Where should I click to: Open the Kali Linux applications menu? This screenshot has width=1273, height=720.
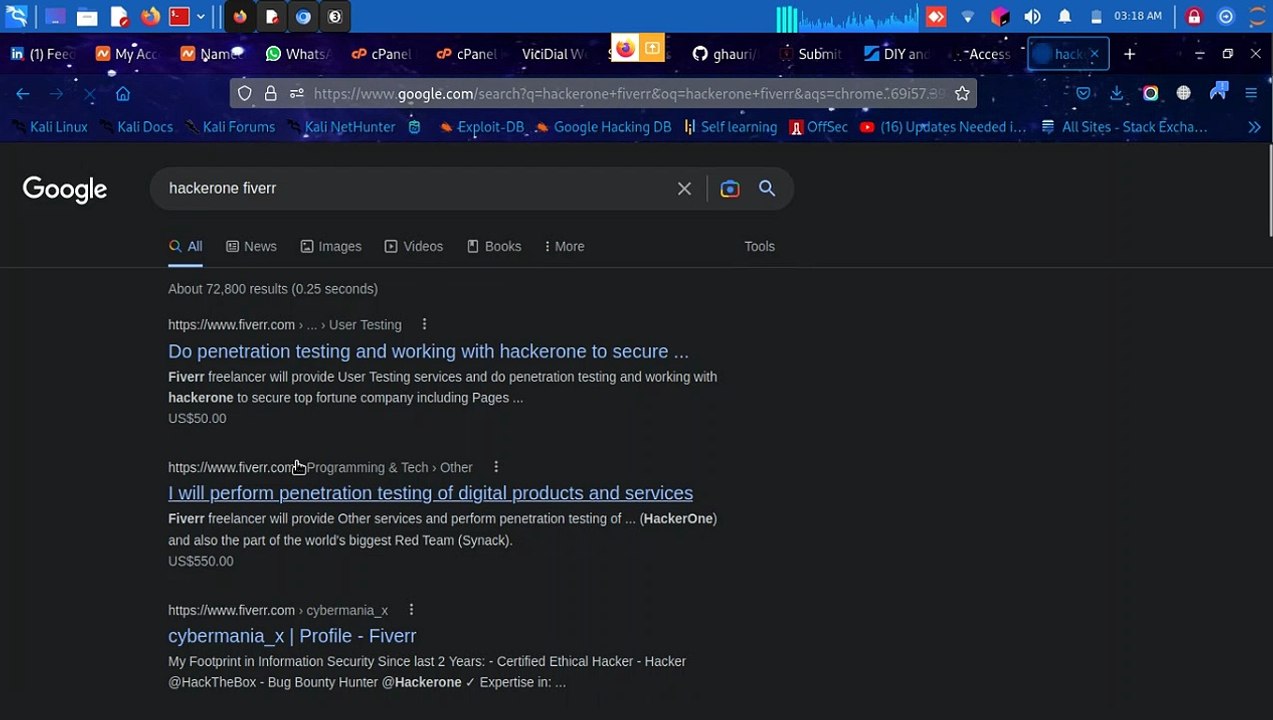click(x=16, y=16)
